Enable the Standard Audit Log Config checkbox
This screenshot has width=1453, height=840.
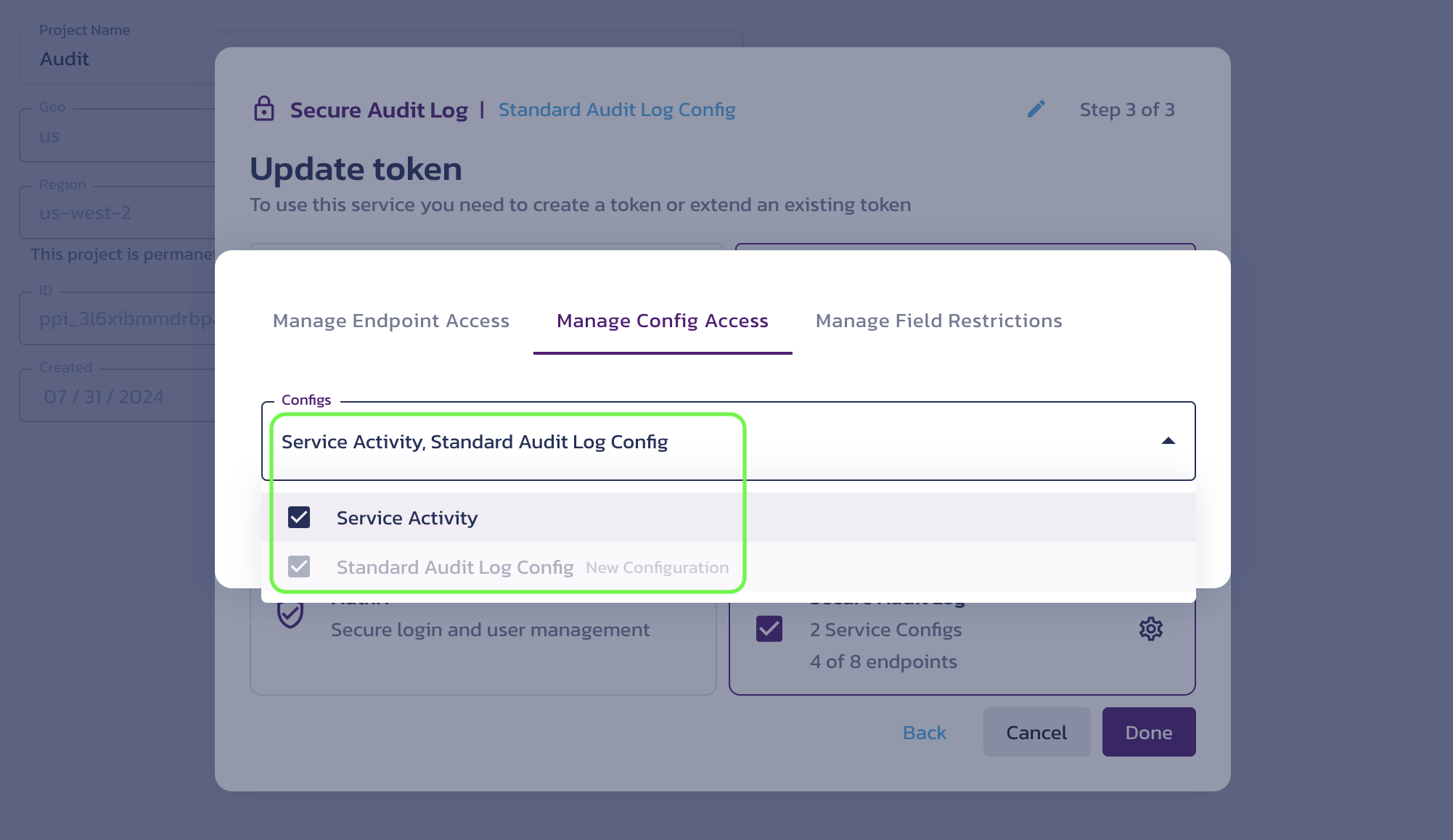(298, 567)
